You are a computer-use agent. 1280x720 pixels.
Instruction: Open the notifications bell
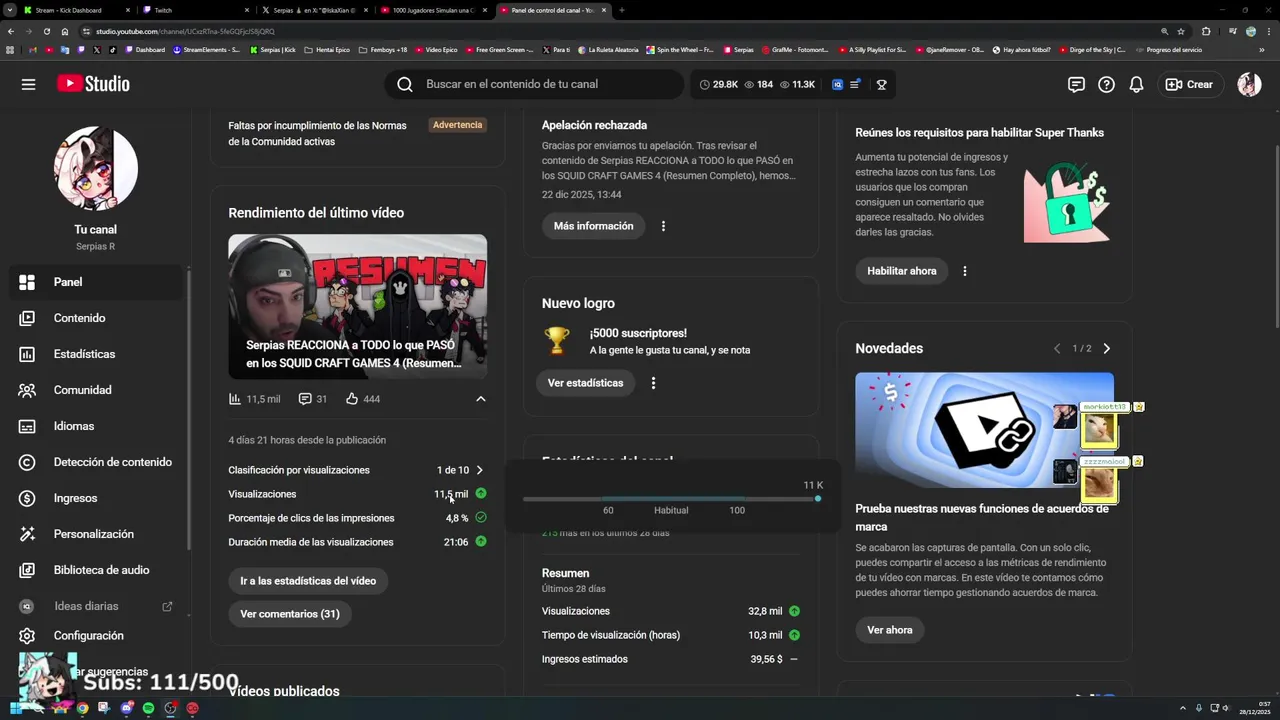coord(1136,85)
